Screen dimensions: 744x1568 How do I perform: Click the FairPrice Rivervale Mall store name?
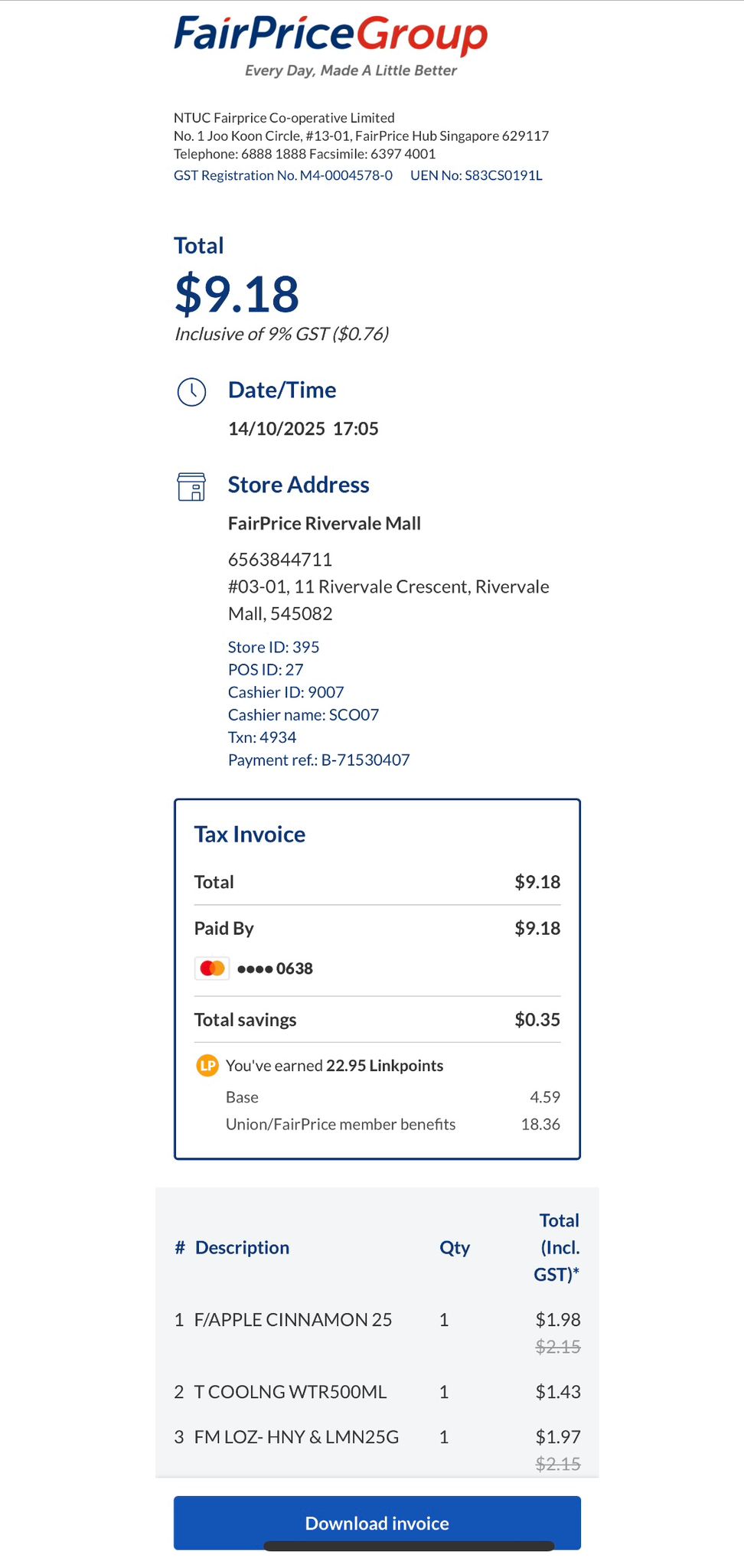tap(325, 524)
